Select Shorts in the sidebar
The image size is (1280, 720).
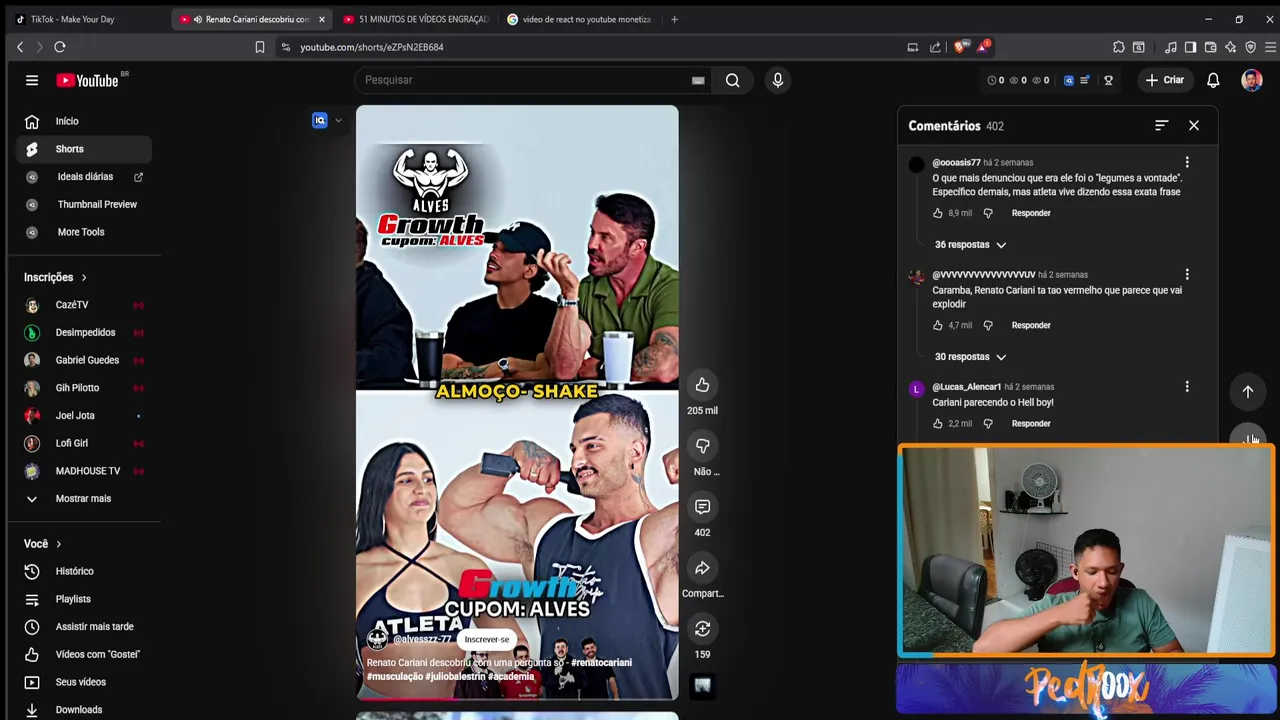(84, 149)
